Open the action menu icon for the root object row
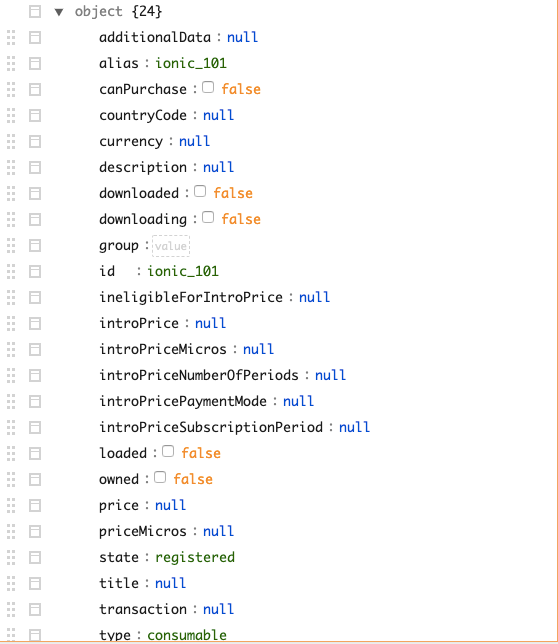The height and width of the screenshot is (644, 558). (x=35, y=12)
